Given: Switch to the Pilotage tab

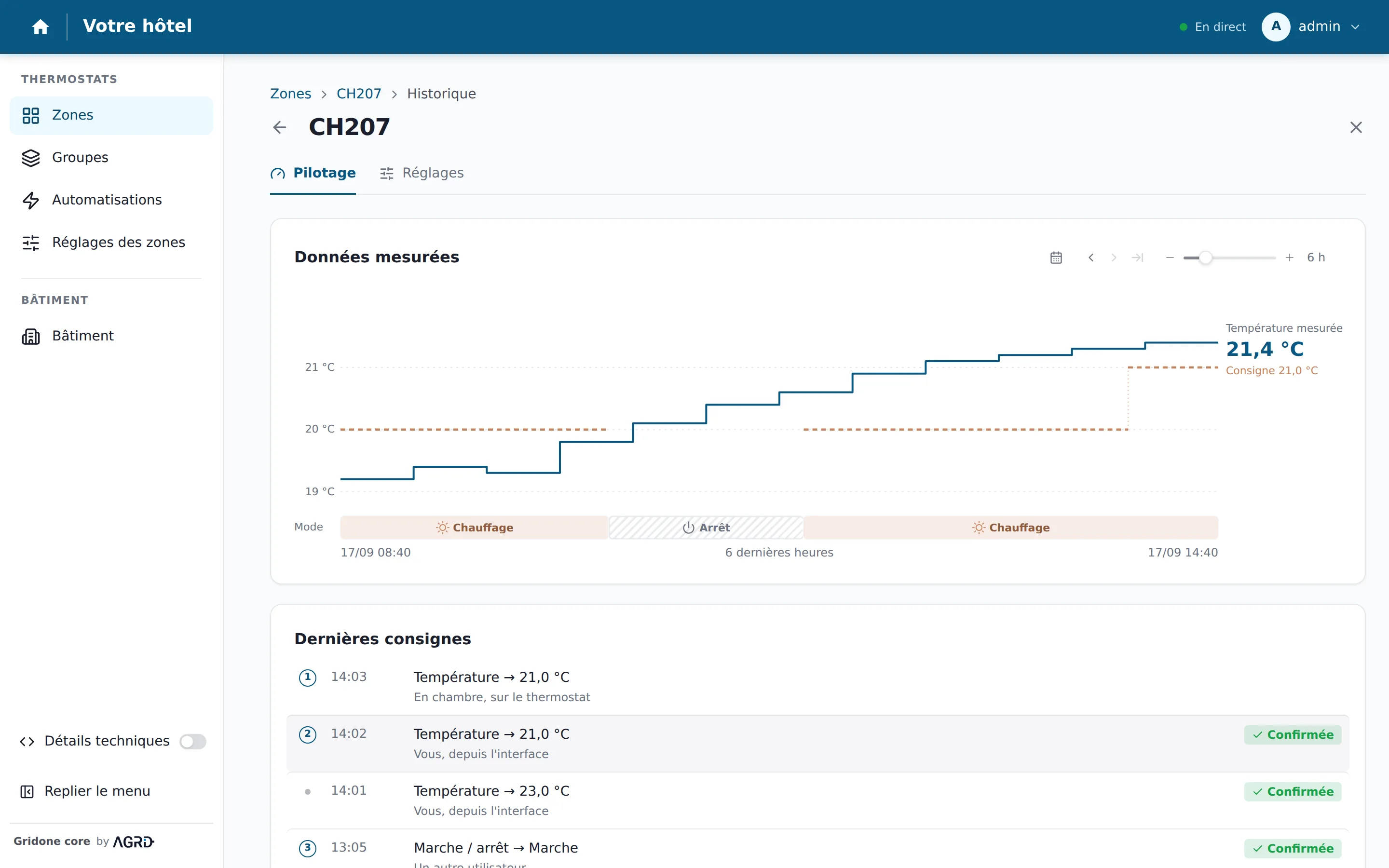Looking at the screenshot, I should tap(313, 174).
